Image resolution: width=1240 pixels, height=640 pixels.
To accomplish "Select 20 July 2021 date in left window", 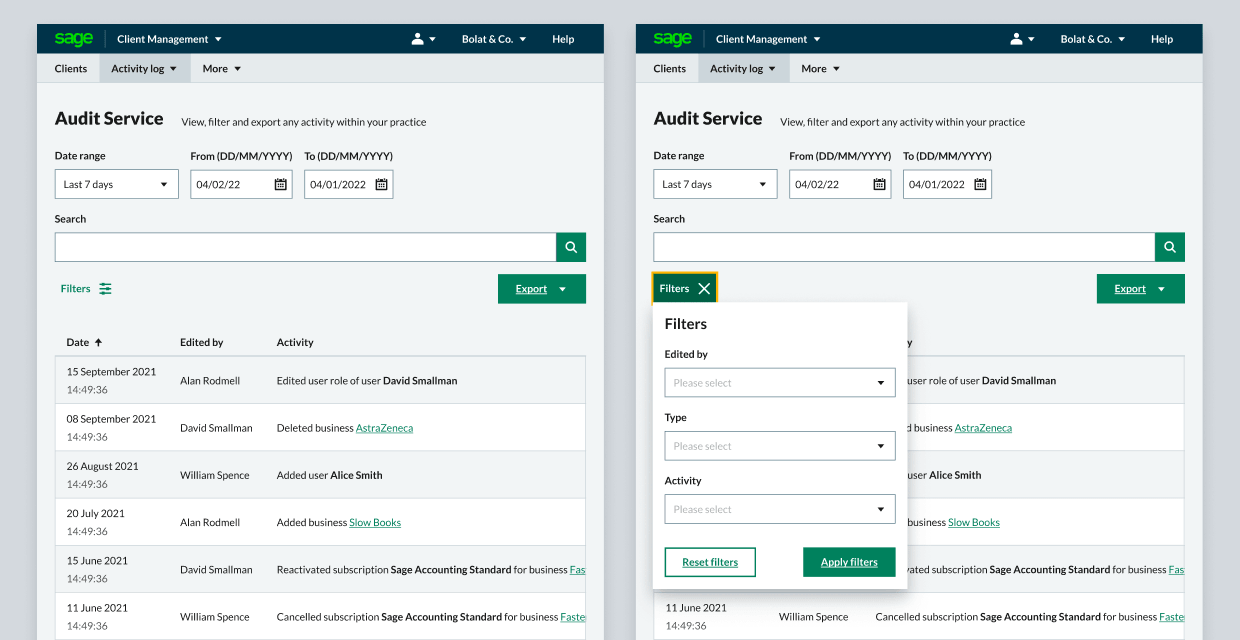I will pos(95,513).
